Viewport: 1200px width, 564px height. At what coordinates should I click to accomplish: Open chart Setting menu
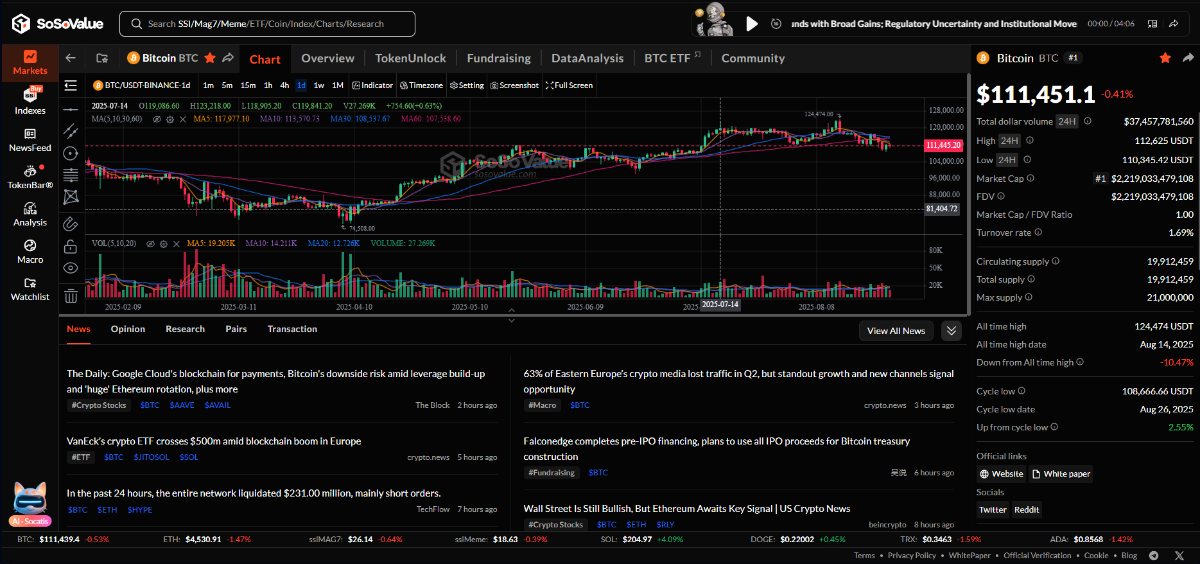[x=467, y=85]
